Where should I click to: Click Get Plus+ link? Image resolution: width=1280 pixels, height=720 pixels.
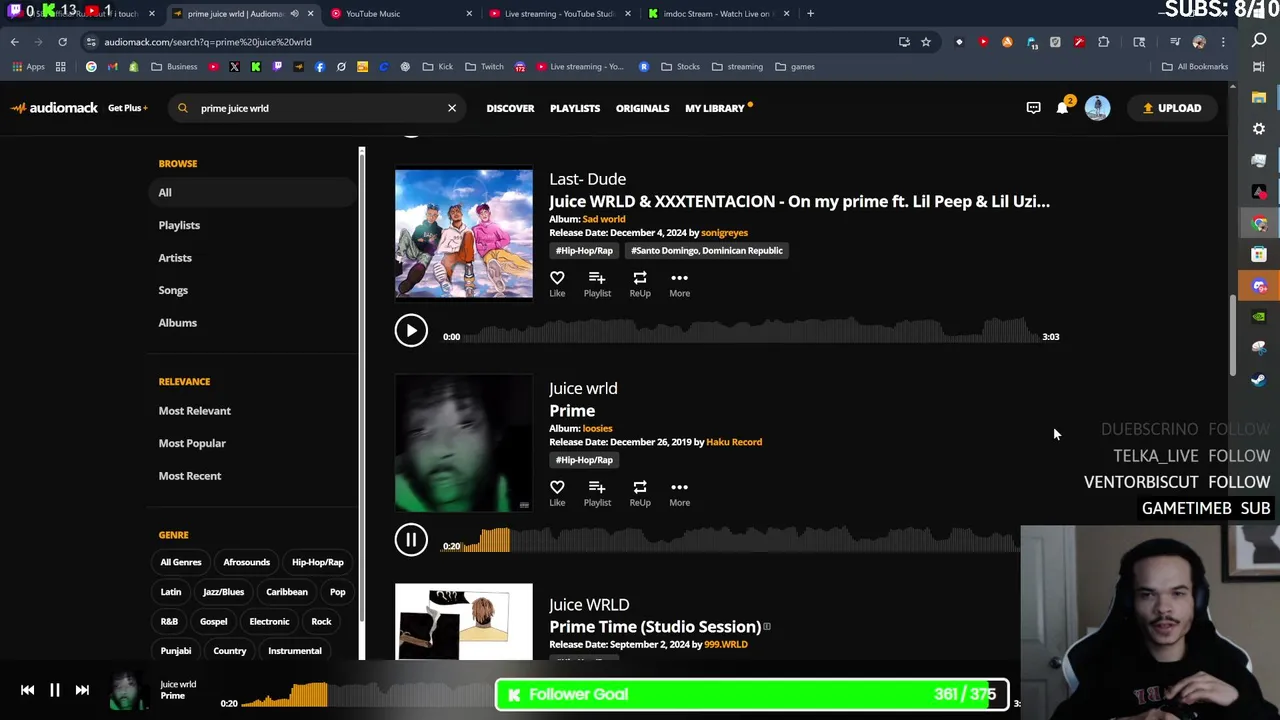[127, 108]
